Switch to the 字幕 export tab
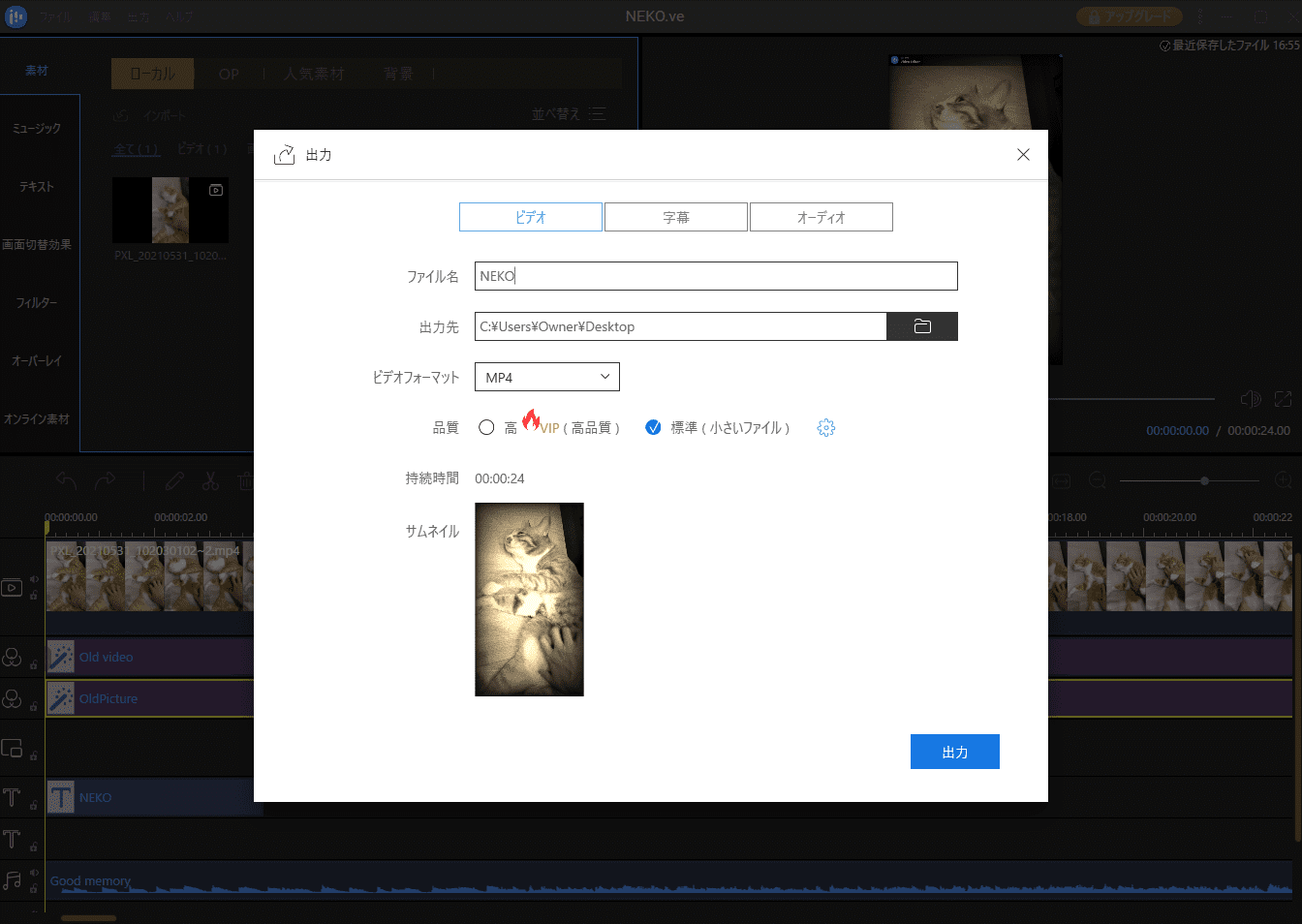 676,217
